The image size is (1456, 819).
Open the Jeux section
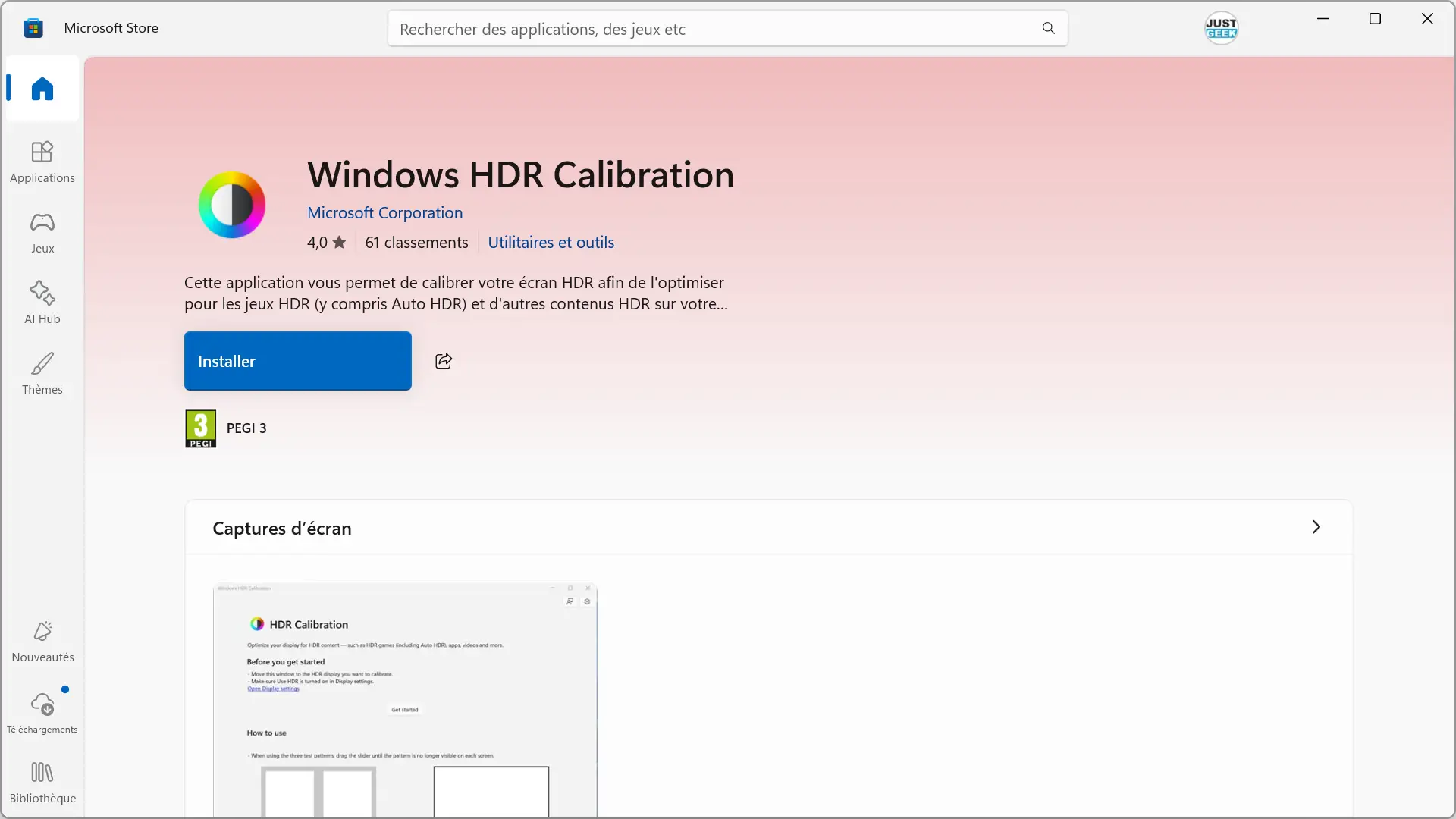pos(42,232)
